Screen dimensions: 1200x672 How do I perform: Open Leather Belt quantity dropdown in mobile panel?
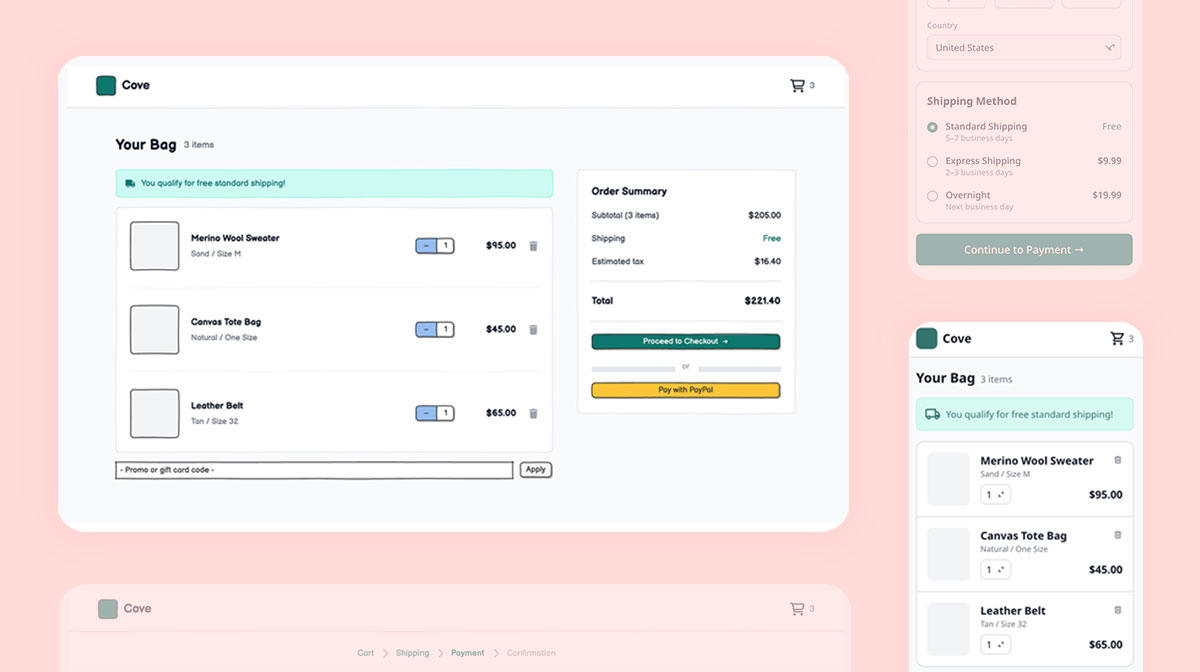(996, 645)
